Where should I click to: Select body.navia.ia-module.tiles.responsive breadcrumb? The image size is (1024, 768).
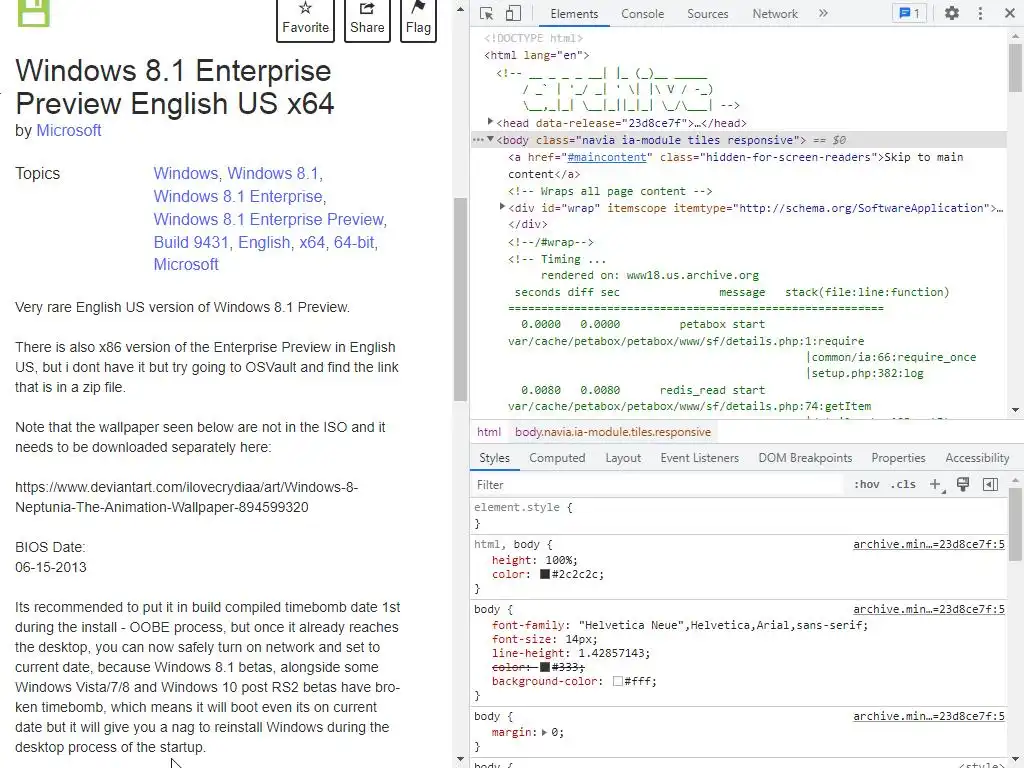coord(613,432)
